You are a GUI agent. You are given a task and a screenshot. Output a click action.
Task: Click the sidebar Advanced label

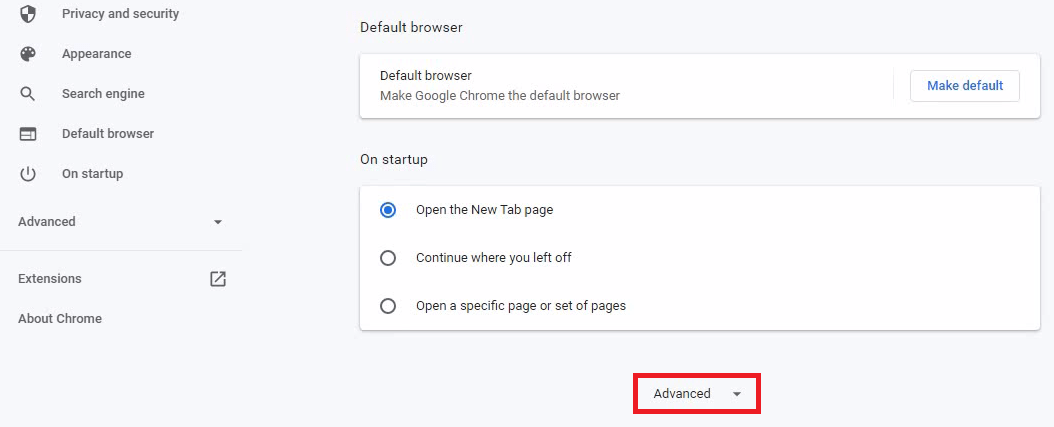(x=46, y=222)
